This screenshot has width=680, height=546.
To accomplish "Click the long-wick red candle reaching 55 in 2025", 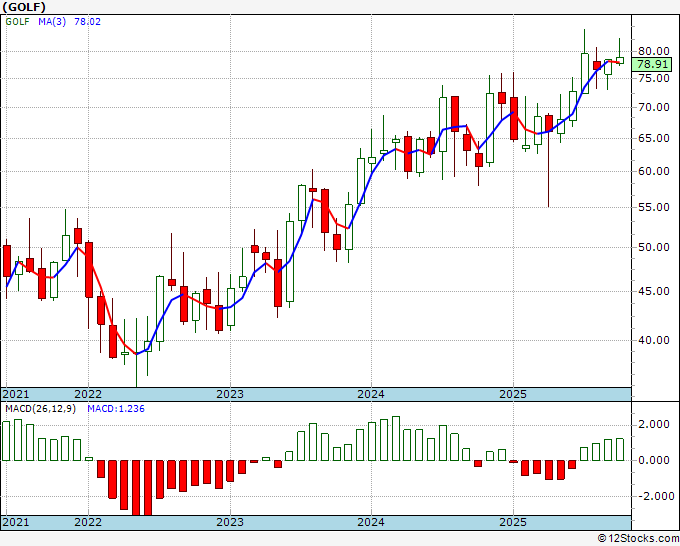I will (x=549, y=123).
